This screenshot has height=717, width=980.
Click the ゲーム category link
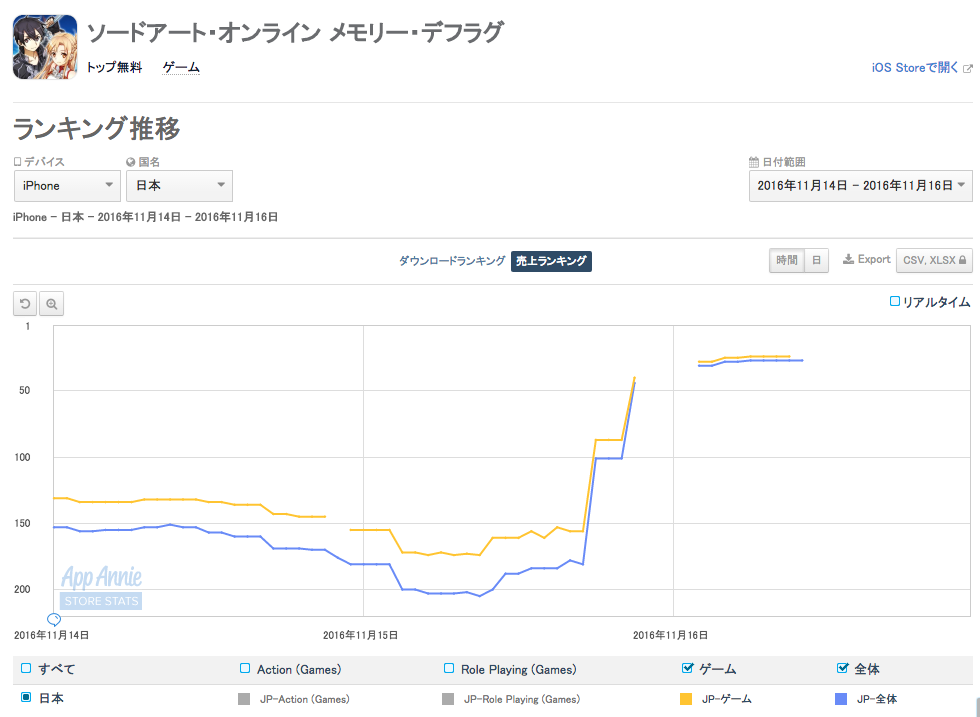[x=181, y=68]
